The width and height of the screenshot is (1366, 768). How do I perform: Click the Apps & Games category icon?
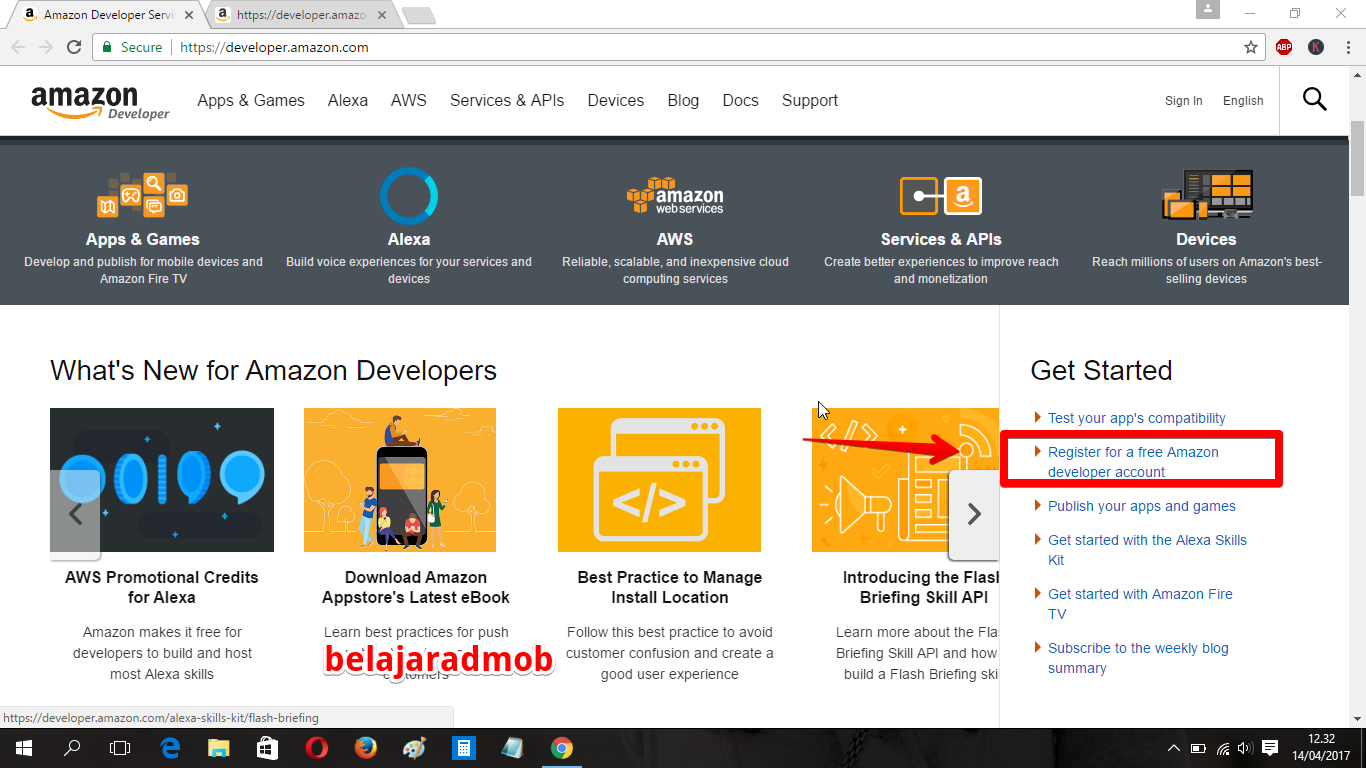pos(142,195)
